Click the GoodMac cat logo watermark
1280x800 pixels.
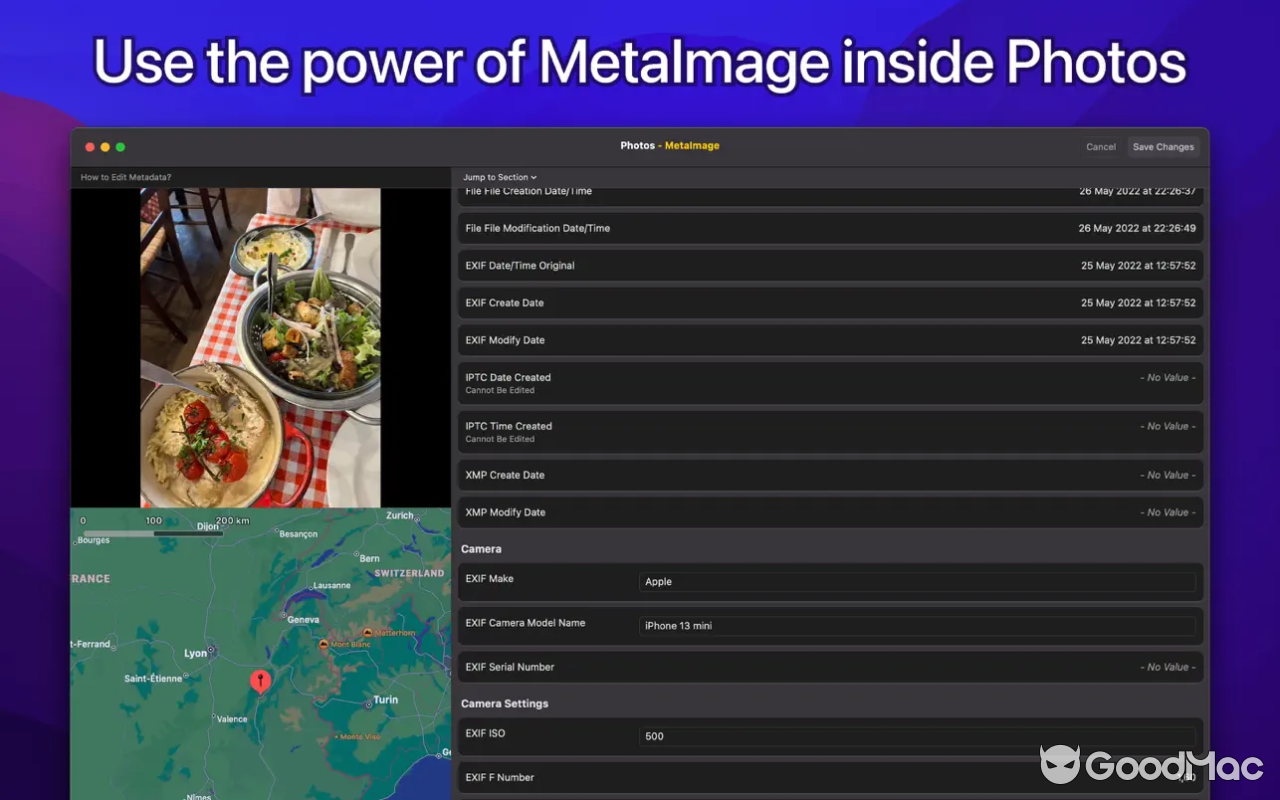[x=1060, y=765]
